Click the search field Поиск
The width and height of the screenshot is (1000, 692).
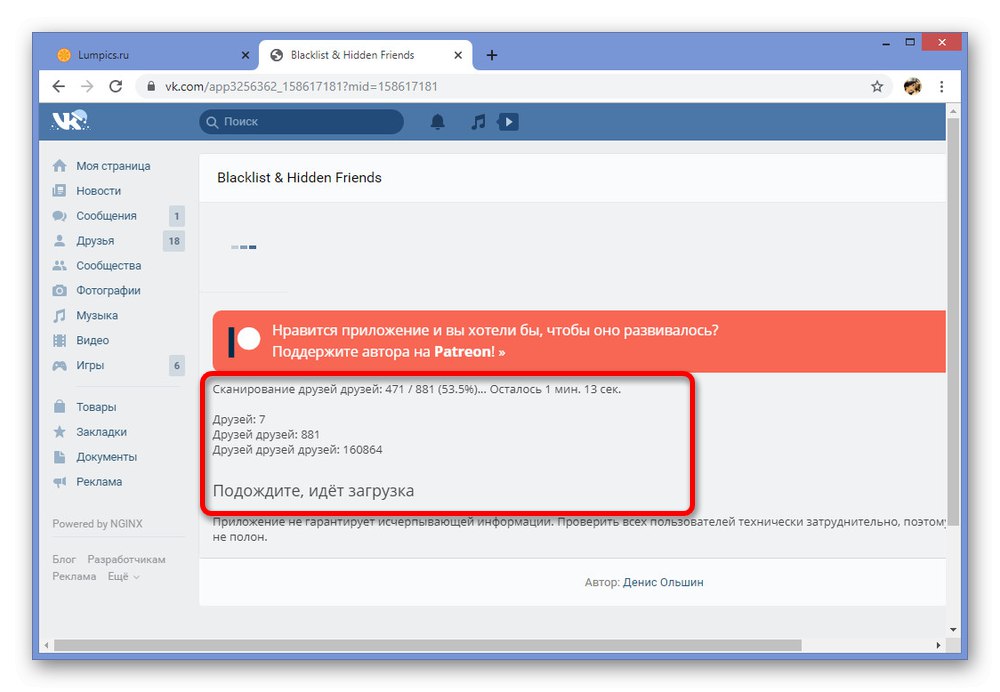click(302, 122)
